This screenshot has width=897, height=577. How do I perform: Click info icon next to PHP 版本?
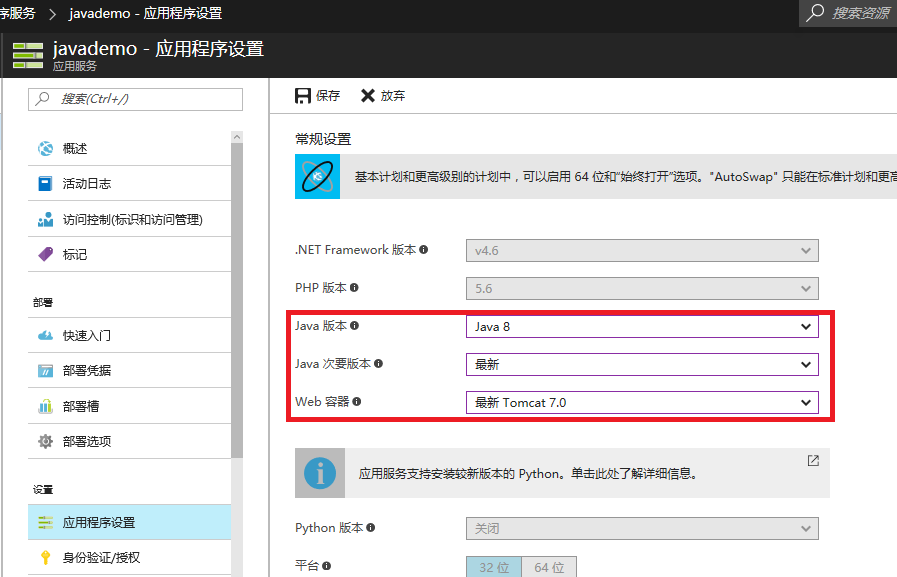coord(354,288)
